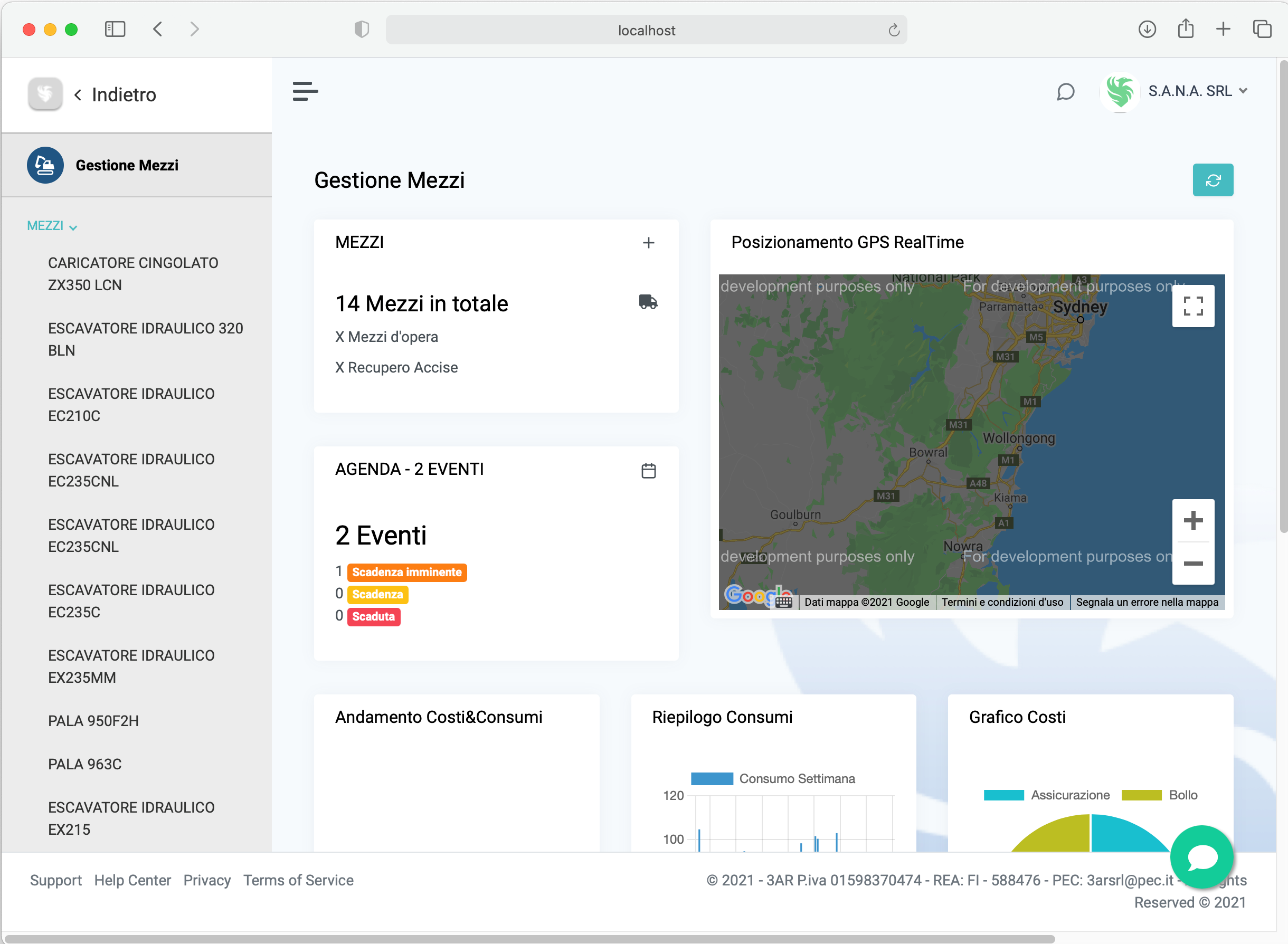Click the horizontal scrollbar at bottom
1288x944 pixels.
pos(529,938)
